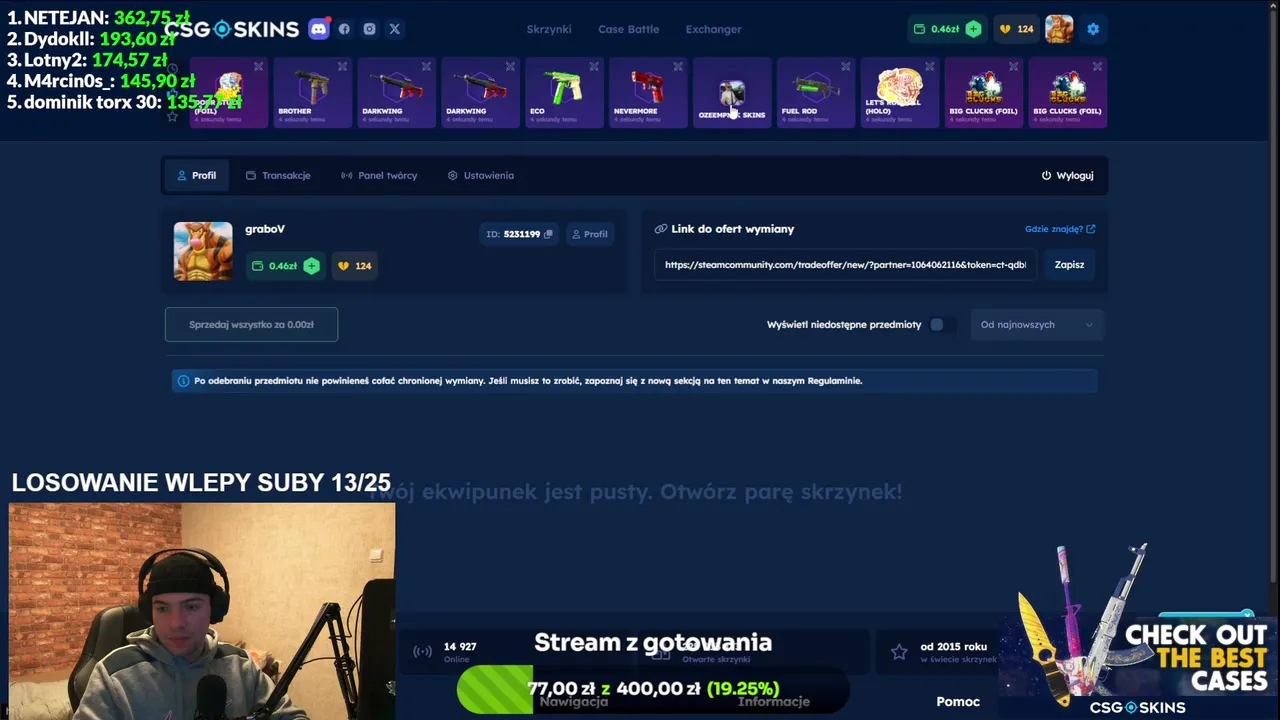
Task: Click the green plus beside the header balance
Action: [x=973, y=29]
